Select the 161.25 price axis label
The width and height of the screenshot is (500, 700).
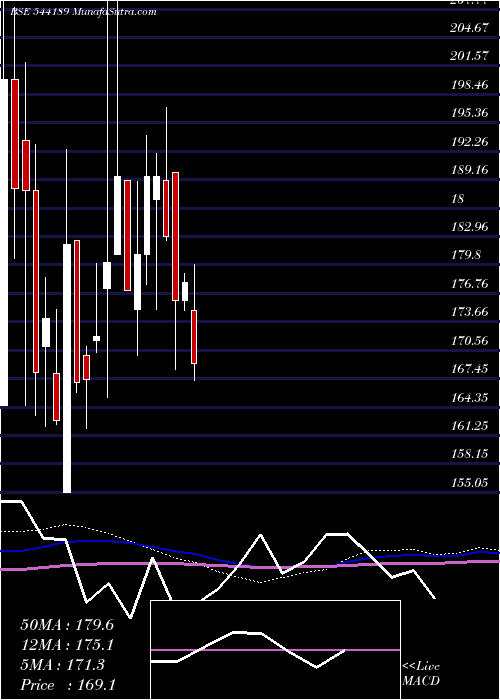pos(468,426)
